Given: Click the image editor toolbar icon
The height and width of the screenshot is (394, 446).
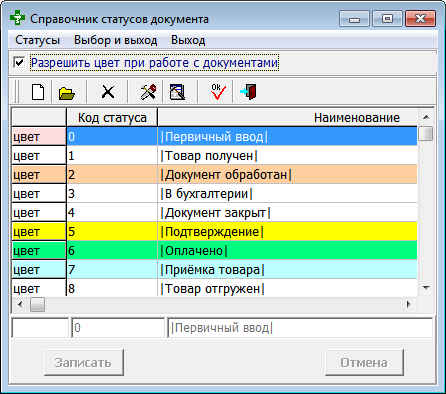Looking at the screenshot, I should click(177, 92).
